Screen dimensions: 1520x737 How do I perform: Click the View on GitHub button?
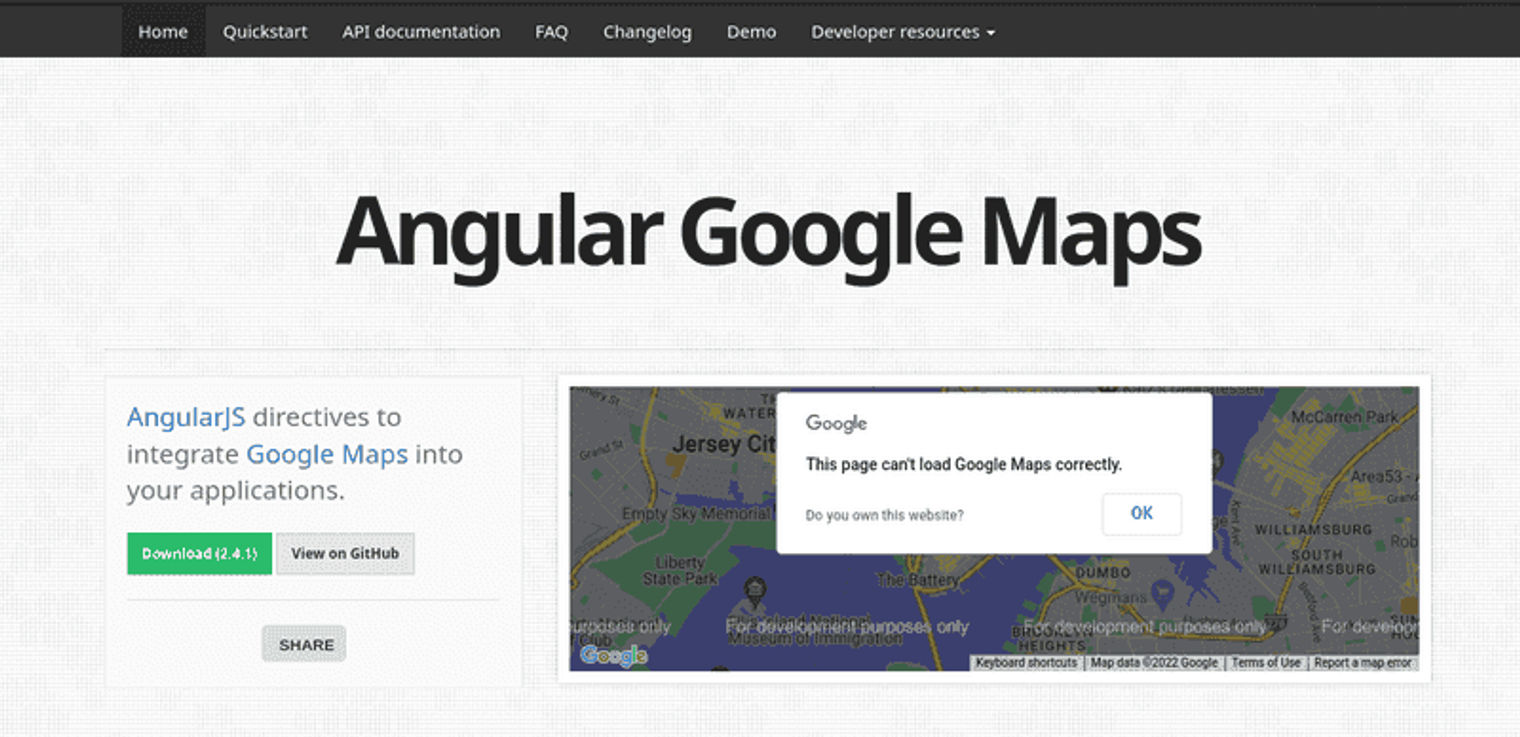pos(345,553)
